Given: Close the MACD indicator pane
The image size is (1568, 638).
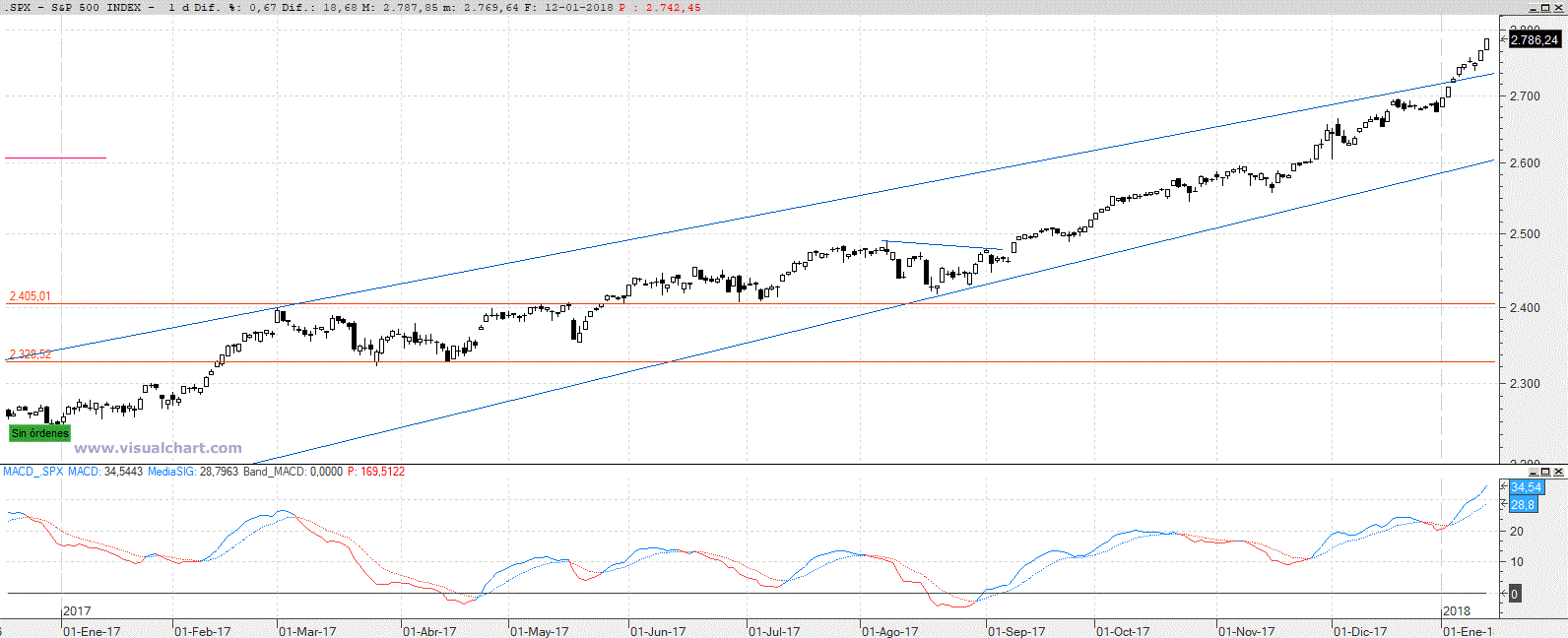Looking at the screenshot, I should pos(1558,472).
